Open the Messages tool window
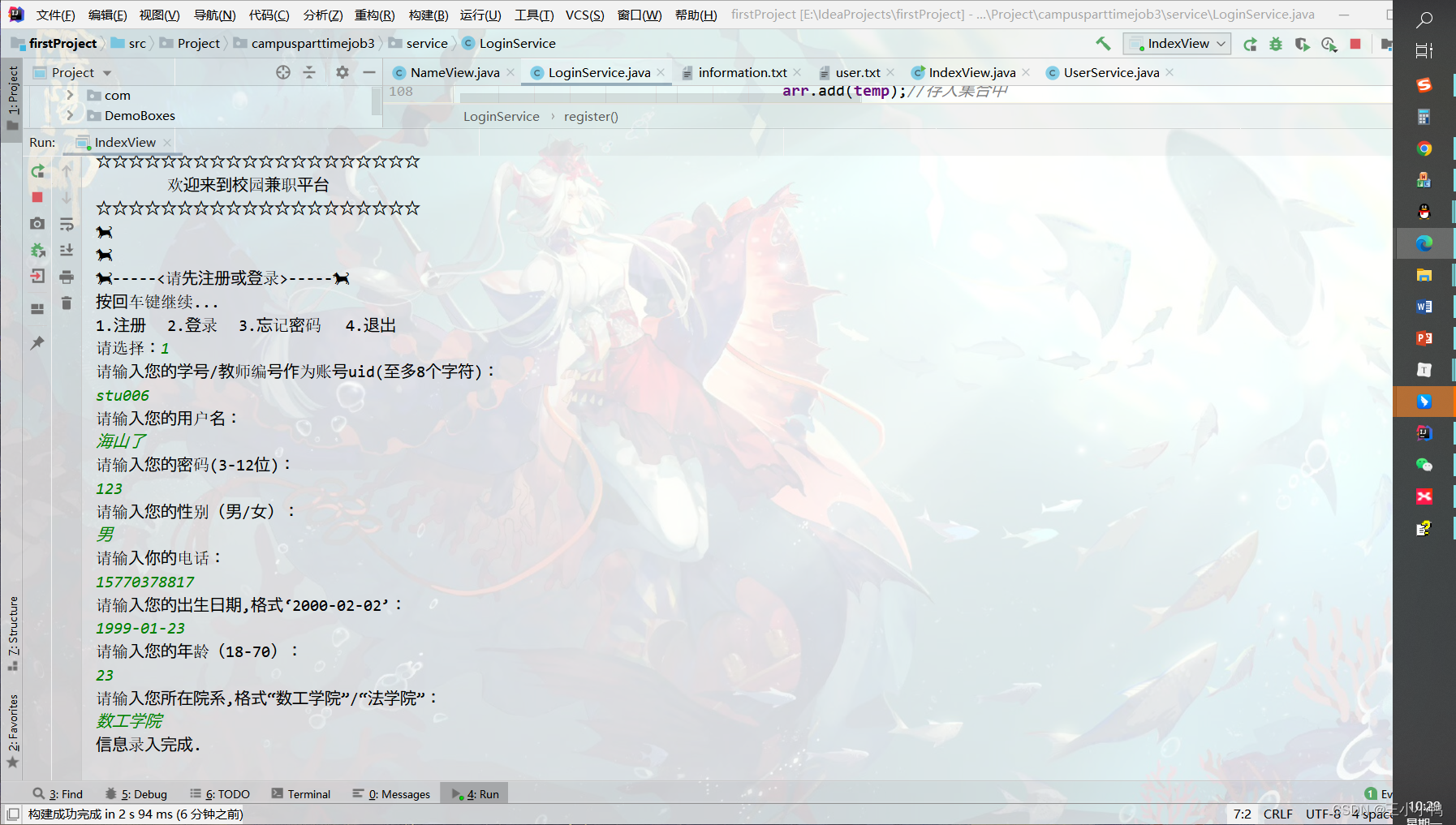Screen dimensions: 1456x825 click(x=391, y=794)
